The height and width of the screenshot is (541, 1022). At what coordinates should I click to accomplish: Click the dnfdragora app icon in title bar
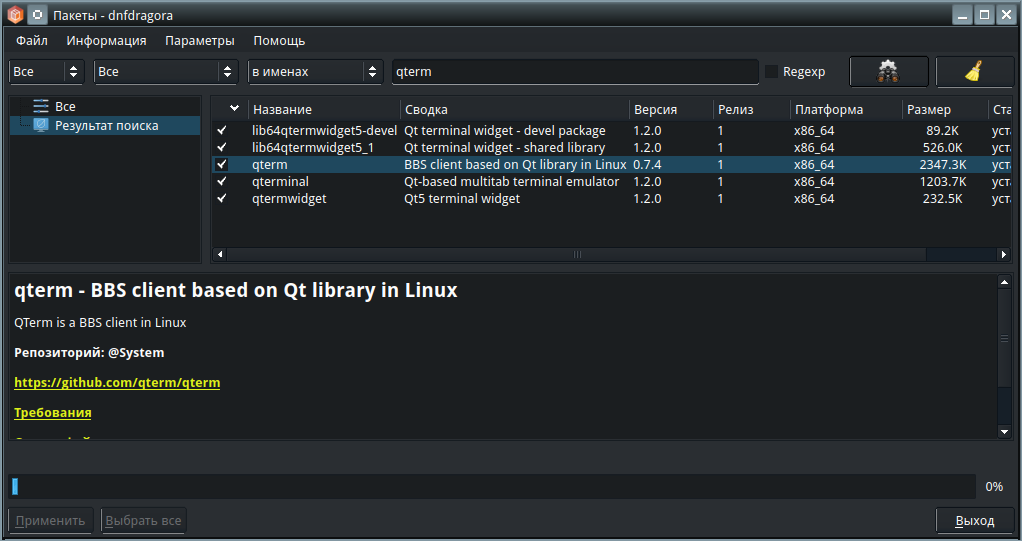(x=15, y=14)
